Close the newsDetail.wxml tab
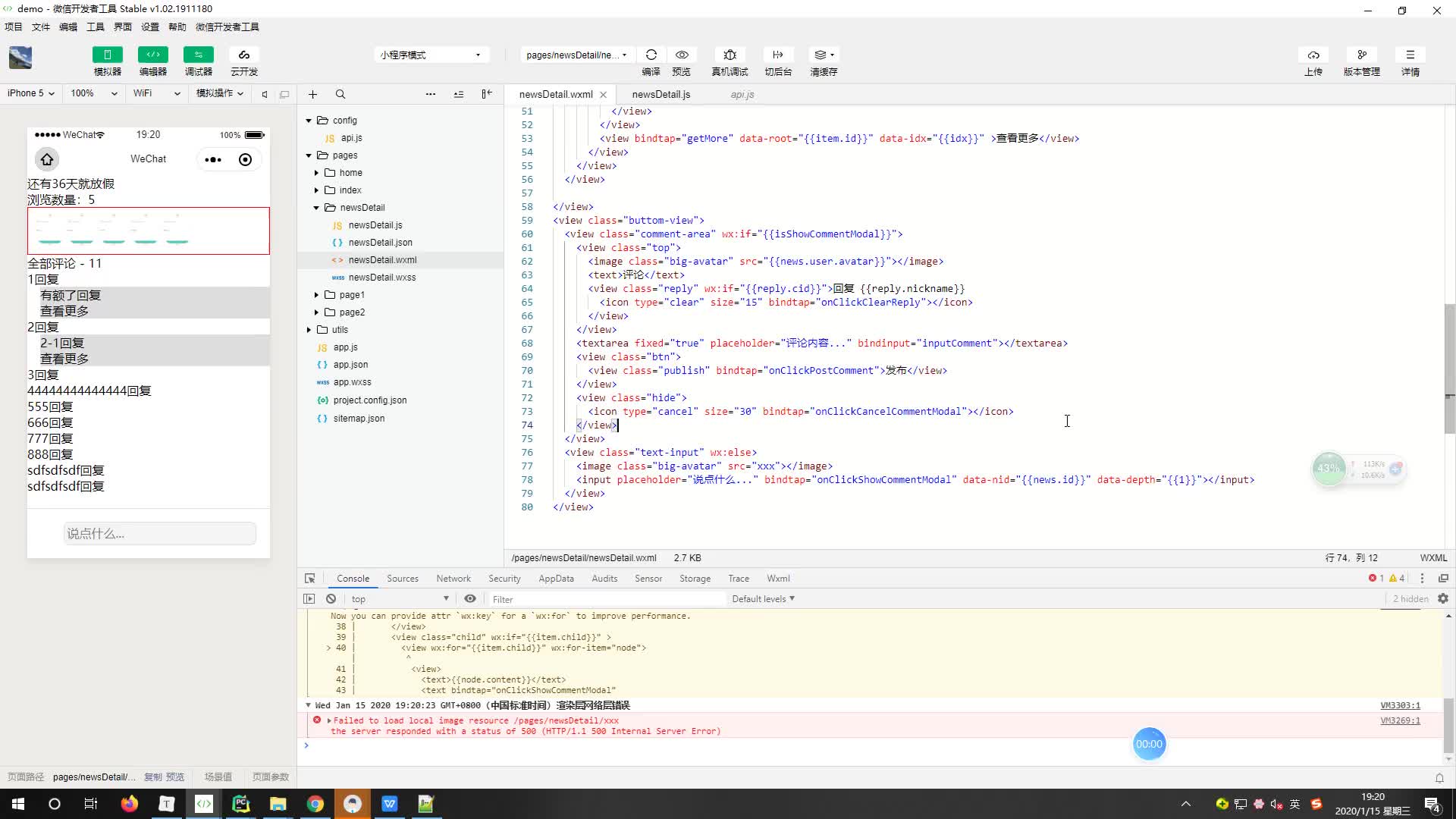The width and height of the screenshot is (1456, 819). [x=604, y=95]
